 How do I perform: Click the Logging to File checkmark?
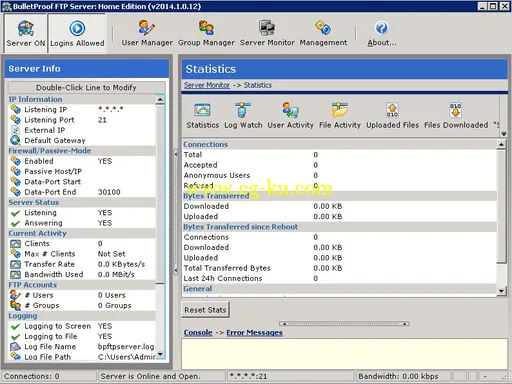point(15,337)
